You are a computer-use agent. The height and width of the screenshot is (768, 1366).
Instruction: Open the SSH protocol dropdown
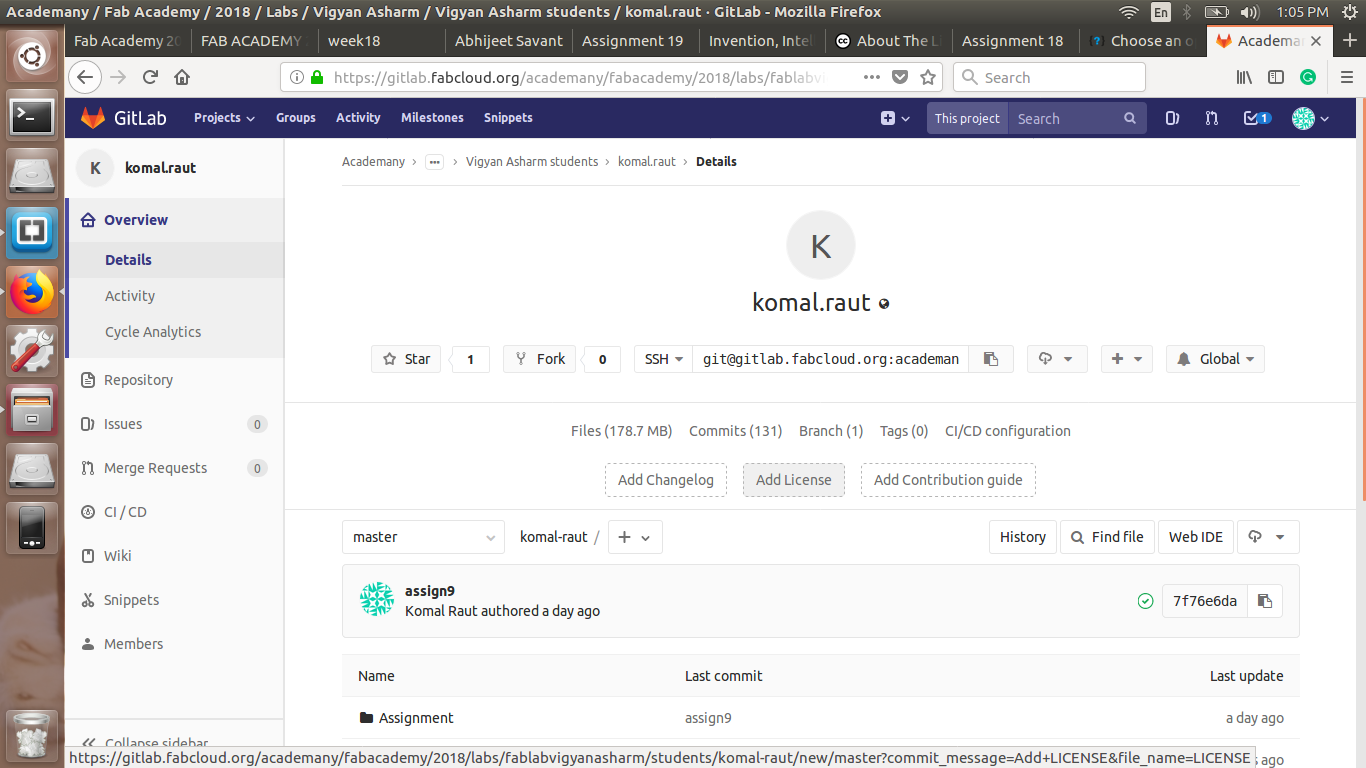click(664, 359)
